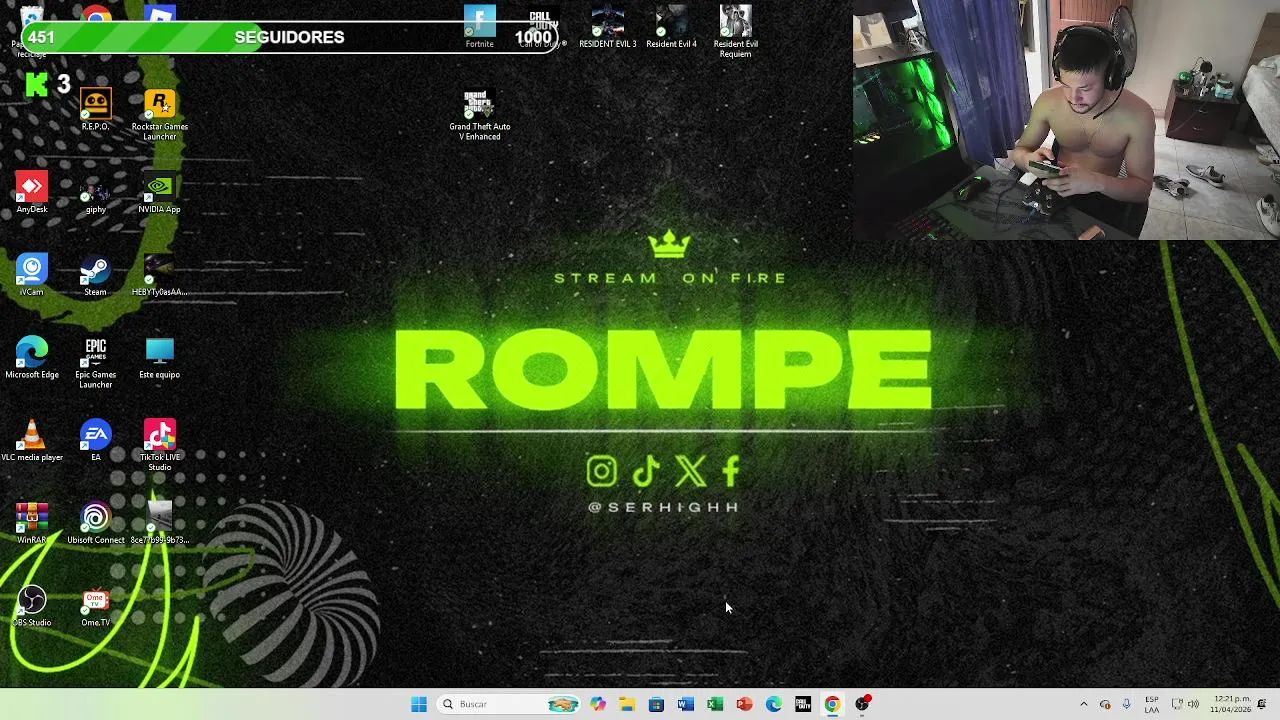This screenshot has height=720, width=1280.
Task: Open the Steam desktop shortcut
Action: [x=95, y=275]
